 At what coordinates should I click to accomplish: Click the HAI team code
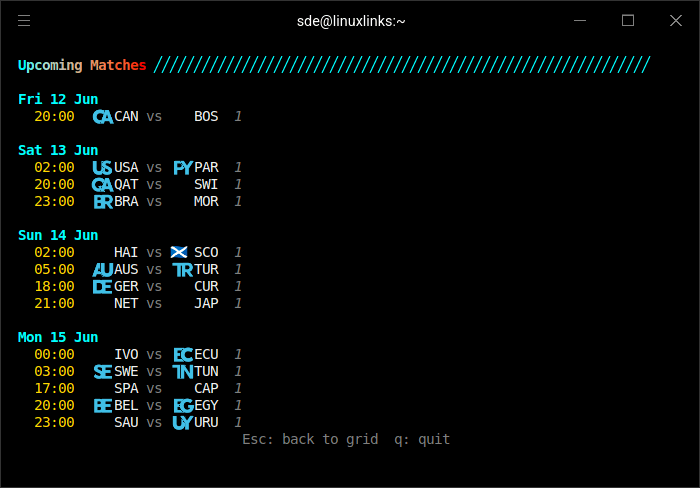tap(126, 252)
